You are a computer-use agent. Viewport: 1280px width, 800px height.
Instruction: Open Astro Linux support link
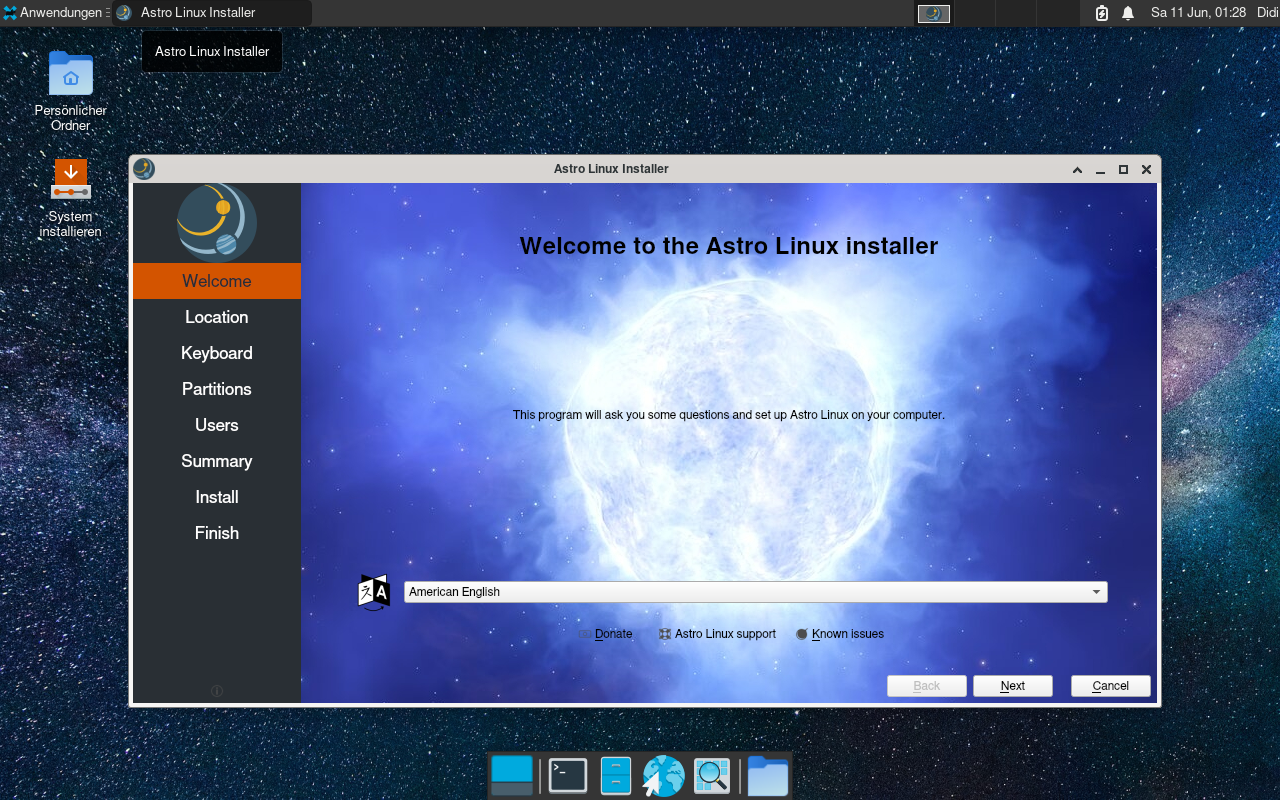click(725, 634)
